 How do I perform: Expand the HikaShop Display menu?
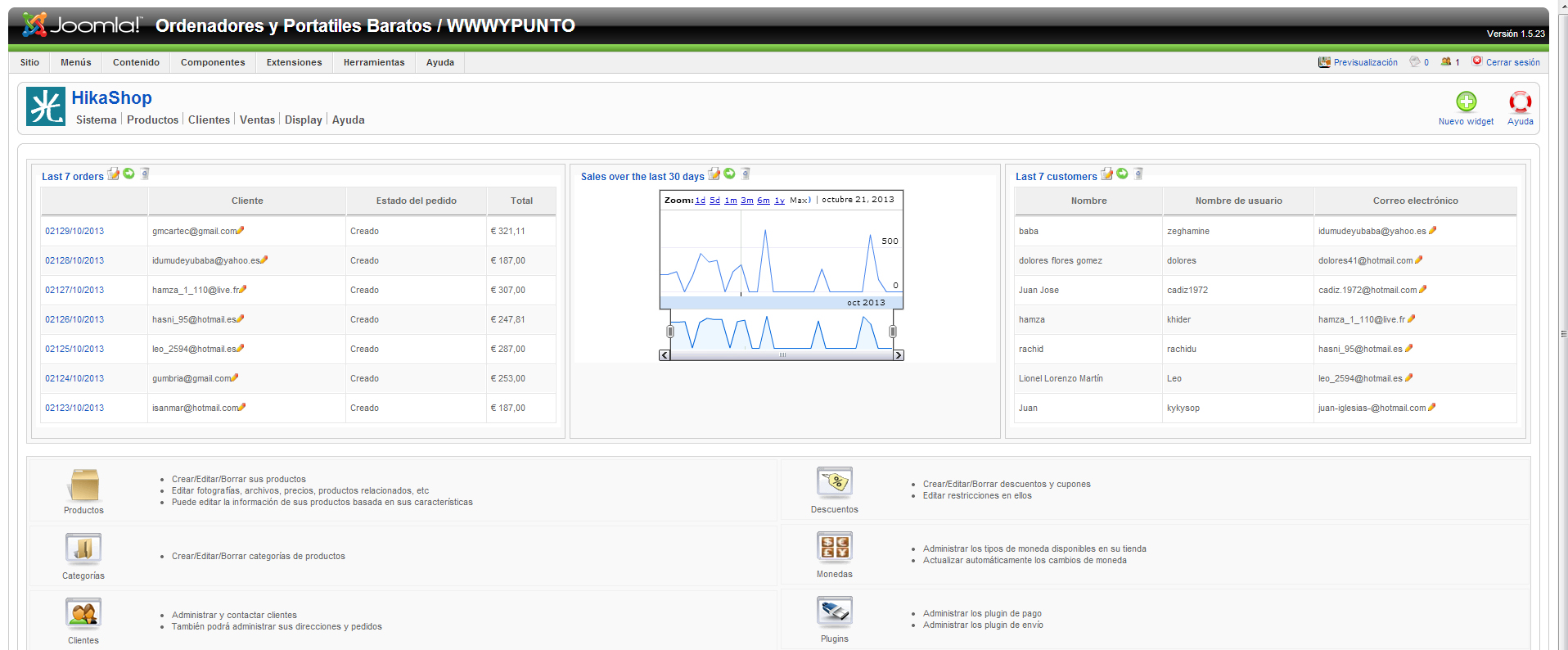(304, 120)
